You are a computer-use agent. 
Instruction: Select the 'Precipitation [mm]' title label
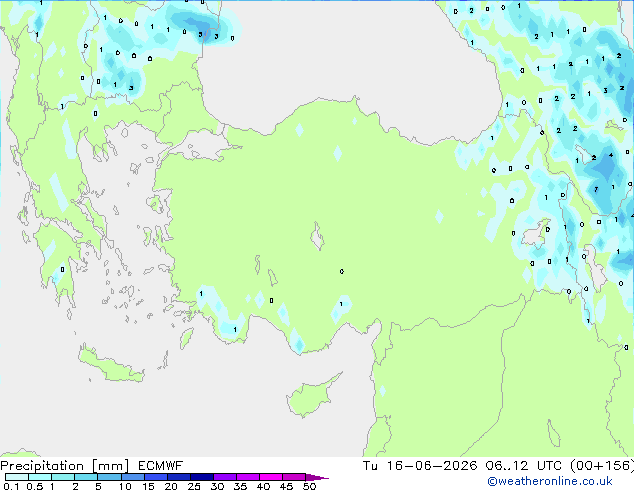coord(65,466)
